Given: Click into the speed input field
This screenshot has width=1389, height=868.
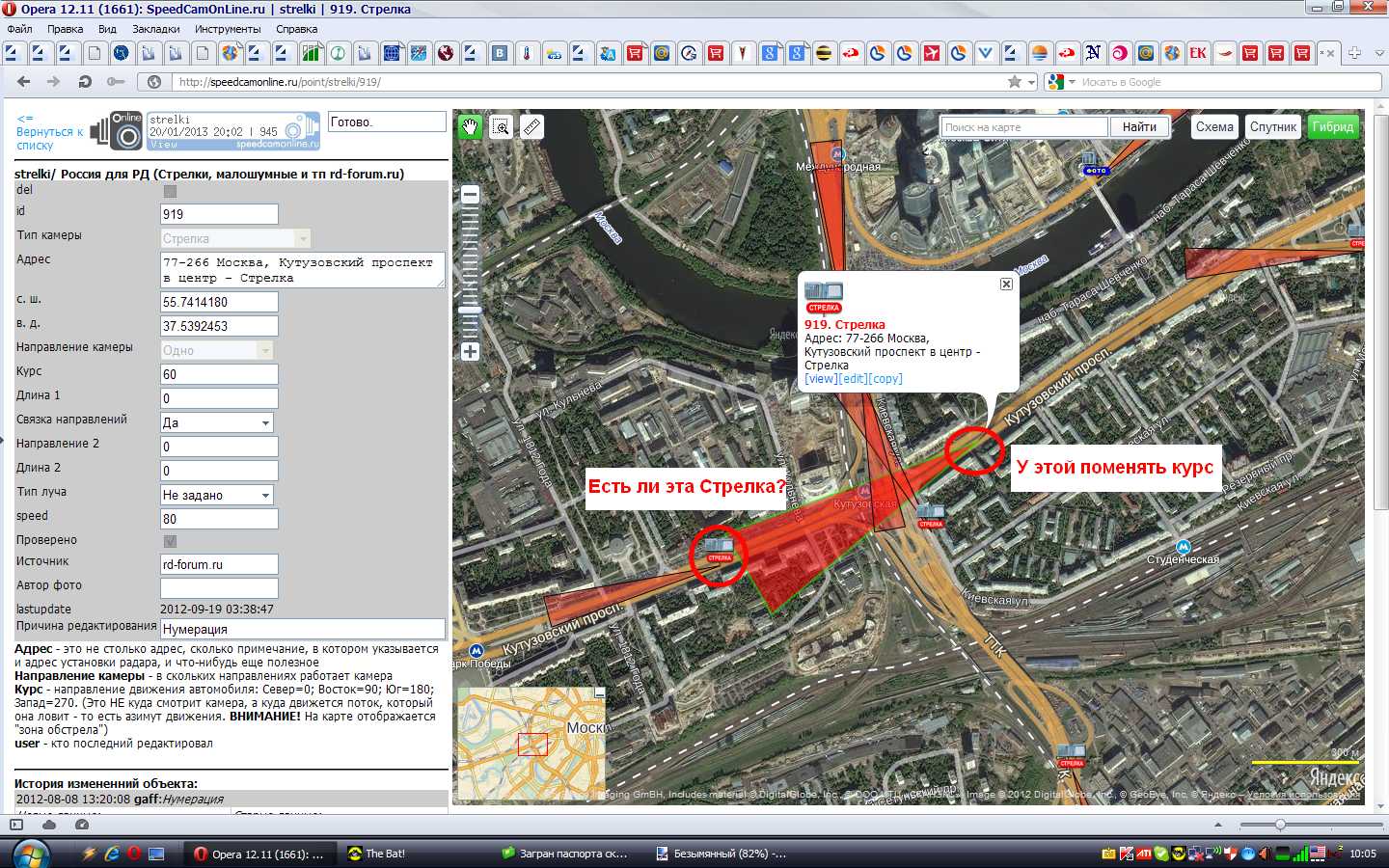Looking at the screenshot, I should 219,519.
